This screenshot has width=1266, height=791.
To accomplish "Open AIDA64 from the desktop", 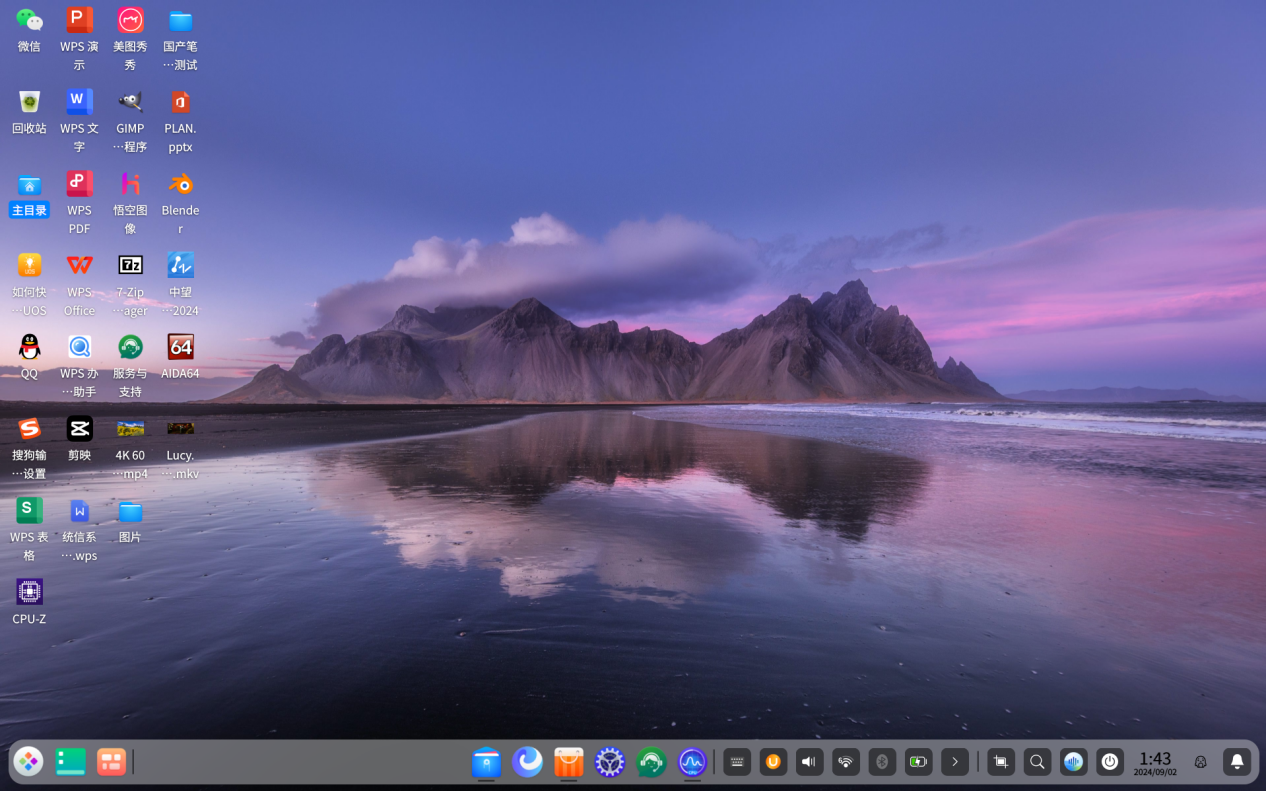I will pyautogui.click(x=180, y=347).
